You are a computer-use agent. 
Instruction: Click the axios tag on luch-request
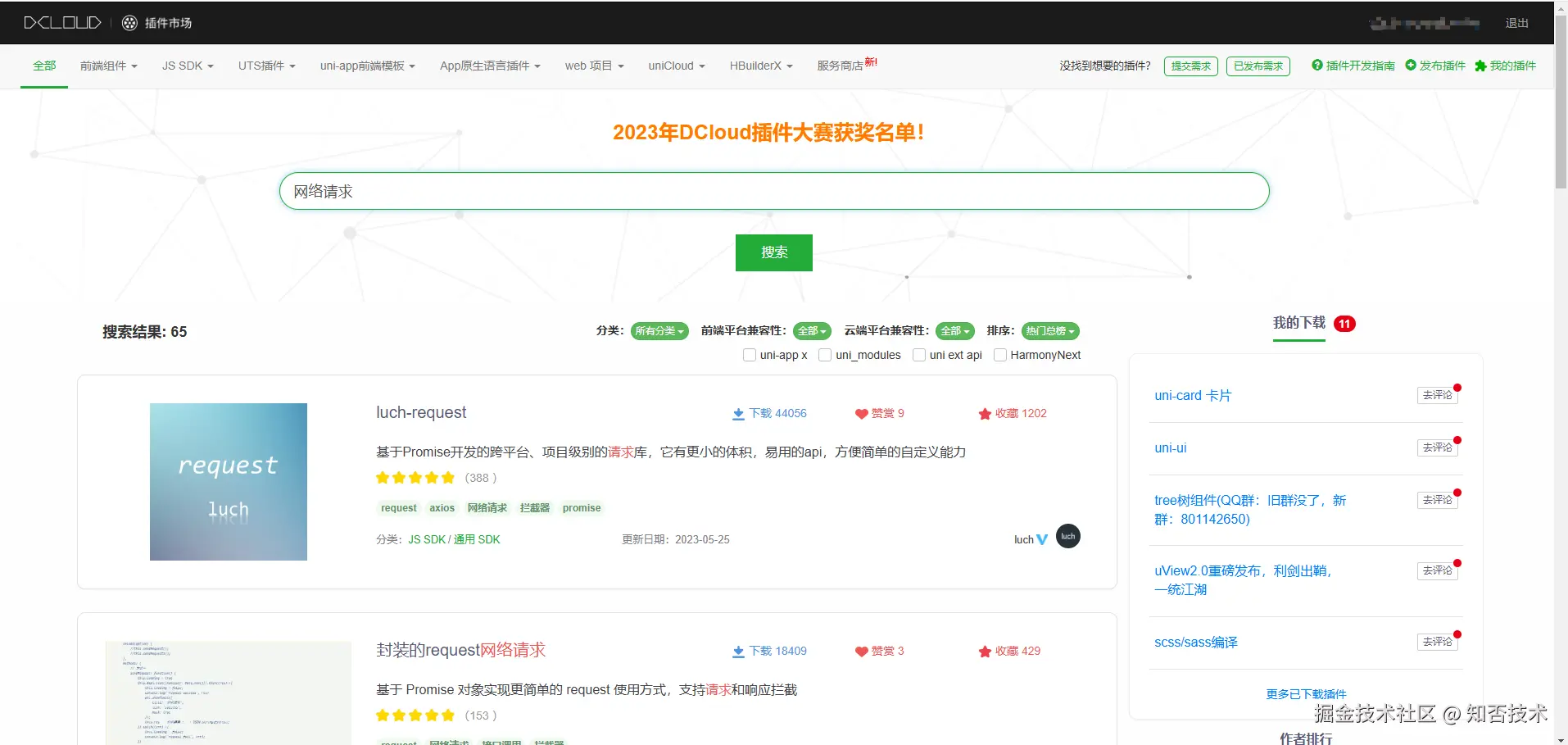tap(442, 508)
